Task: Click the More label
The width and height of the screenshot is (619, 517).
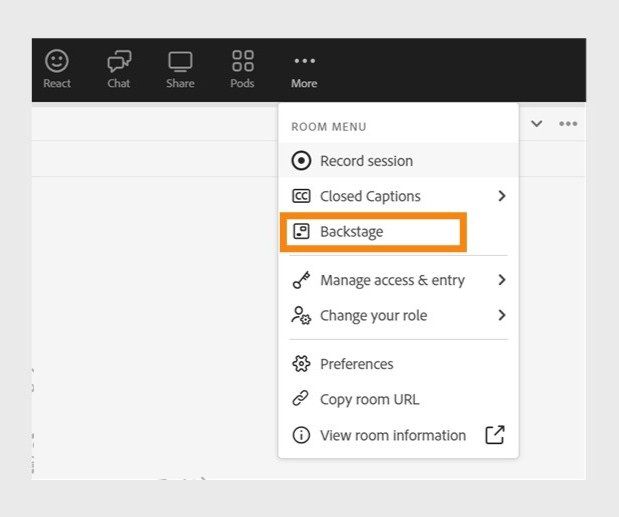Action: (304, 83)
